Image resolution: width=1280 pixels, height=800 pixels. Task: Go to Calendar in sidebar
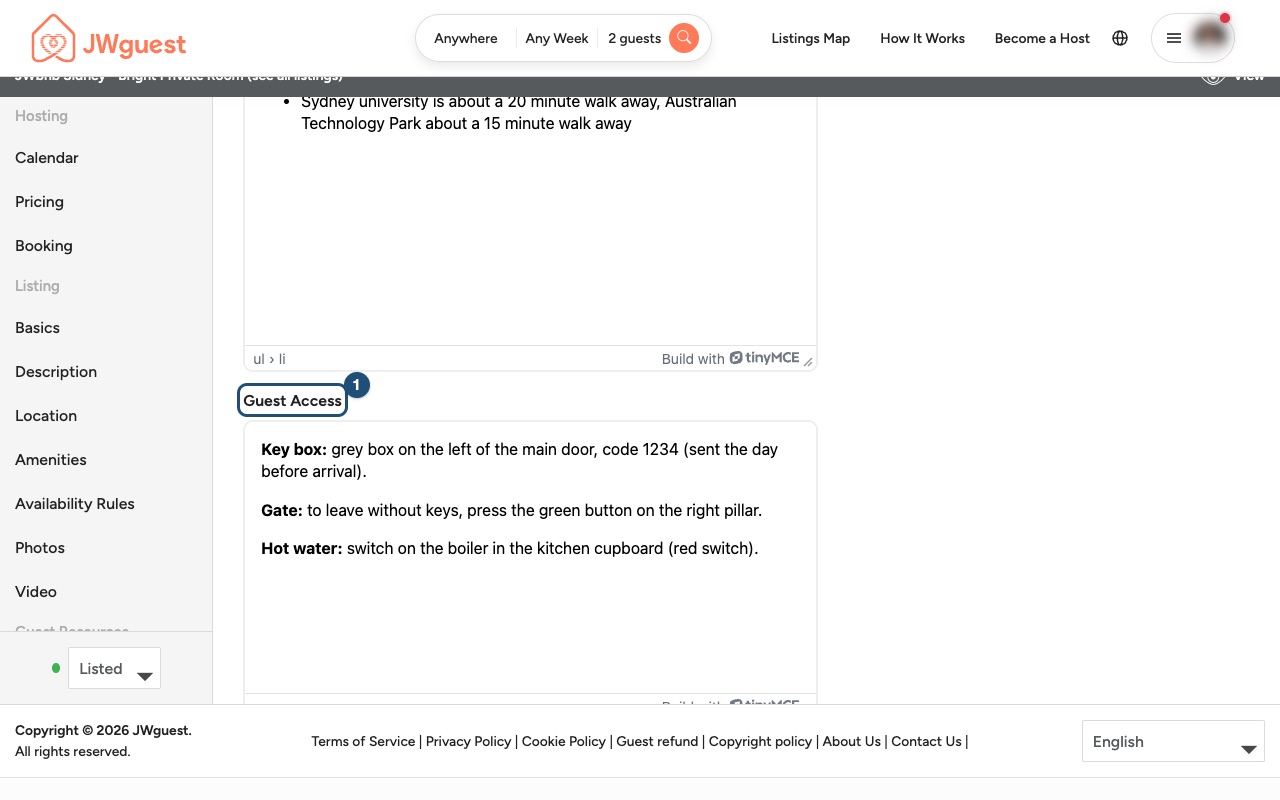coord(47,158)
